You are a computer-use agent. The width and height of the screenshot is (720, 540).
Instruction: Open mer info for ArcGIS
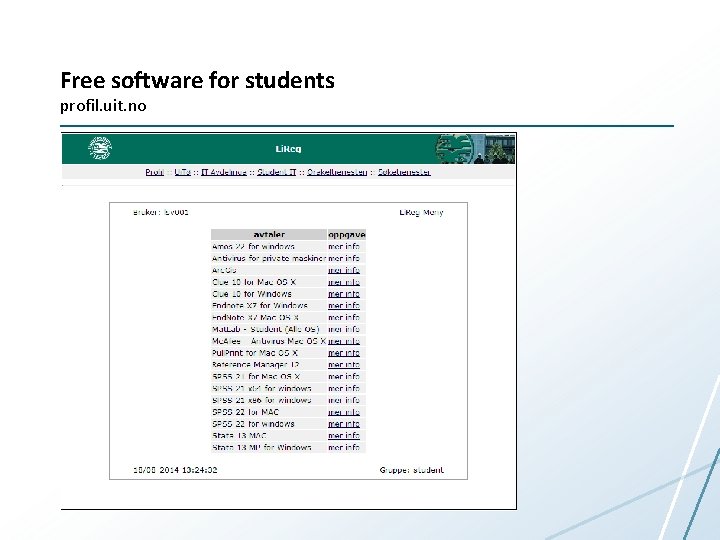point(344,270)
